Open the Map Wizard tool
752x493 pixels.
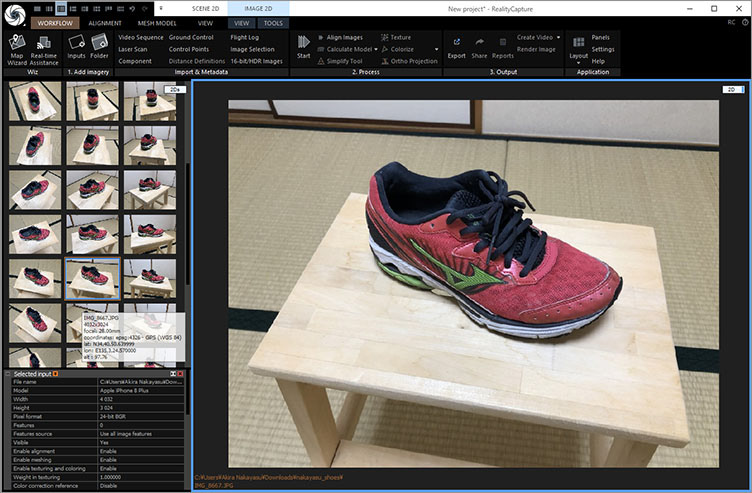pos(17,49)
